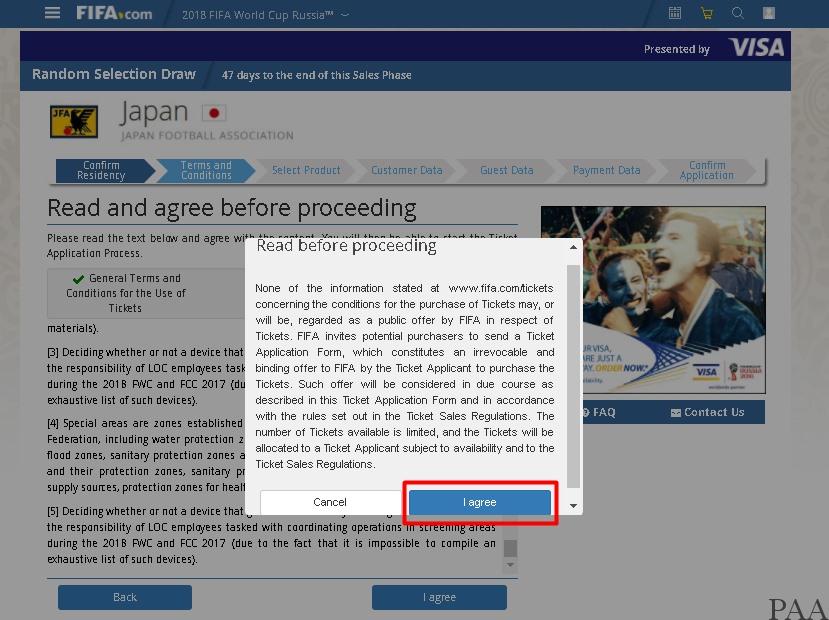This screenshot has height=620, width=829.
Task: Open the FAQ link
Action: (598, 412)
